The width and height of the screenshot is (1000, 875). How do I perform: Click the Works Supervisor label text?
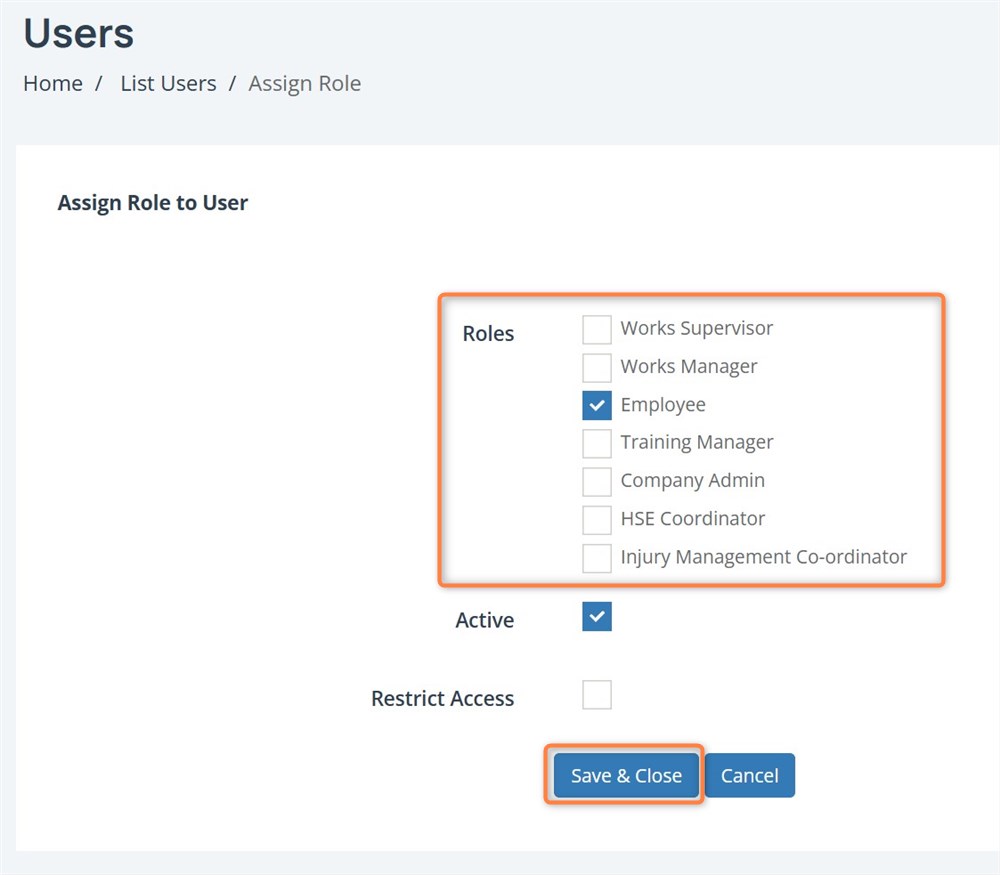point(696,329)
